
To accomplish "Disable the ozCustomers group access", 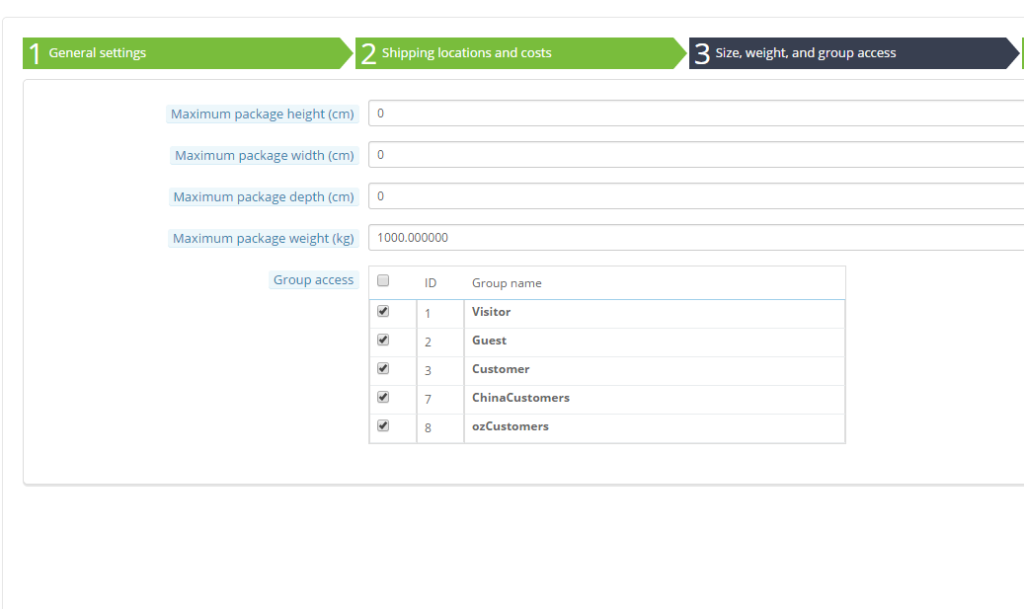I will (383, 426).
